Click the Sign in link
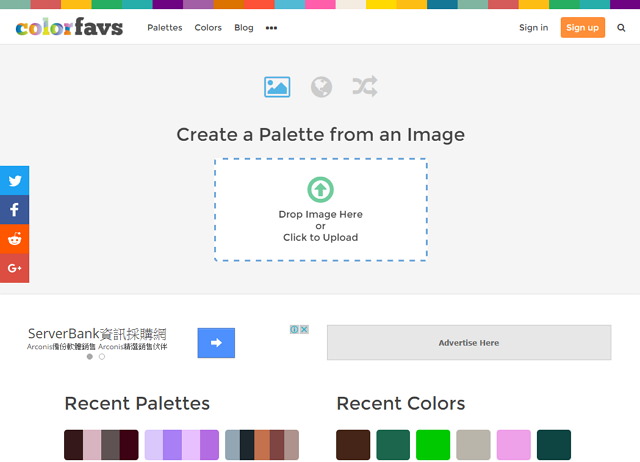The height and width of the screenshot is (462, 640). 533,28
